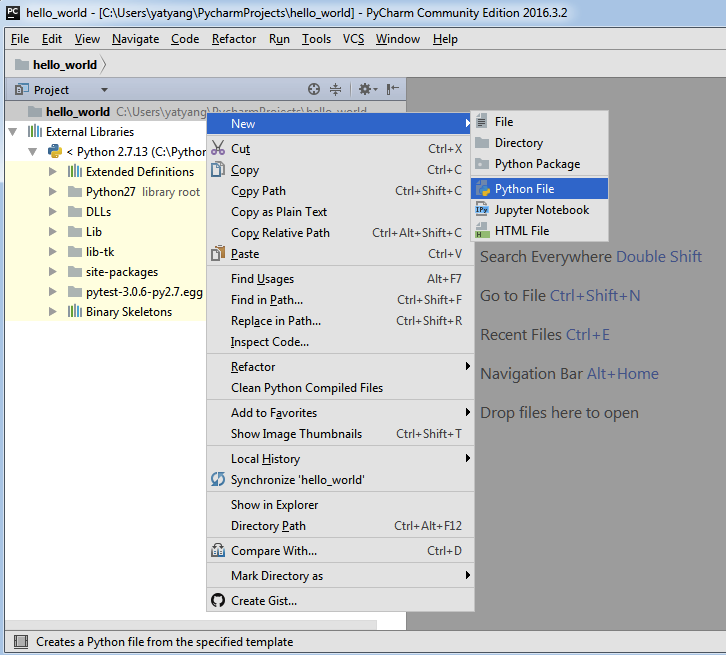This screenshot has height=655, width=726.
Task: Choose Replace in Path
Action: click(x=340, y=321)
